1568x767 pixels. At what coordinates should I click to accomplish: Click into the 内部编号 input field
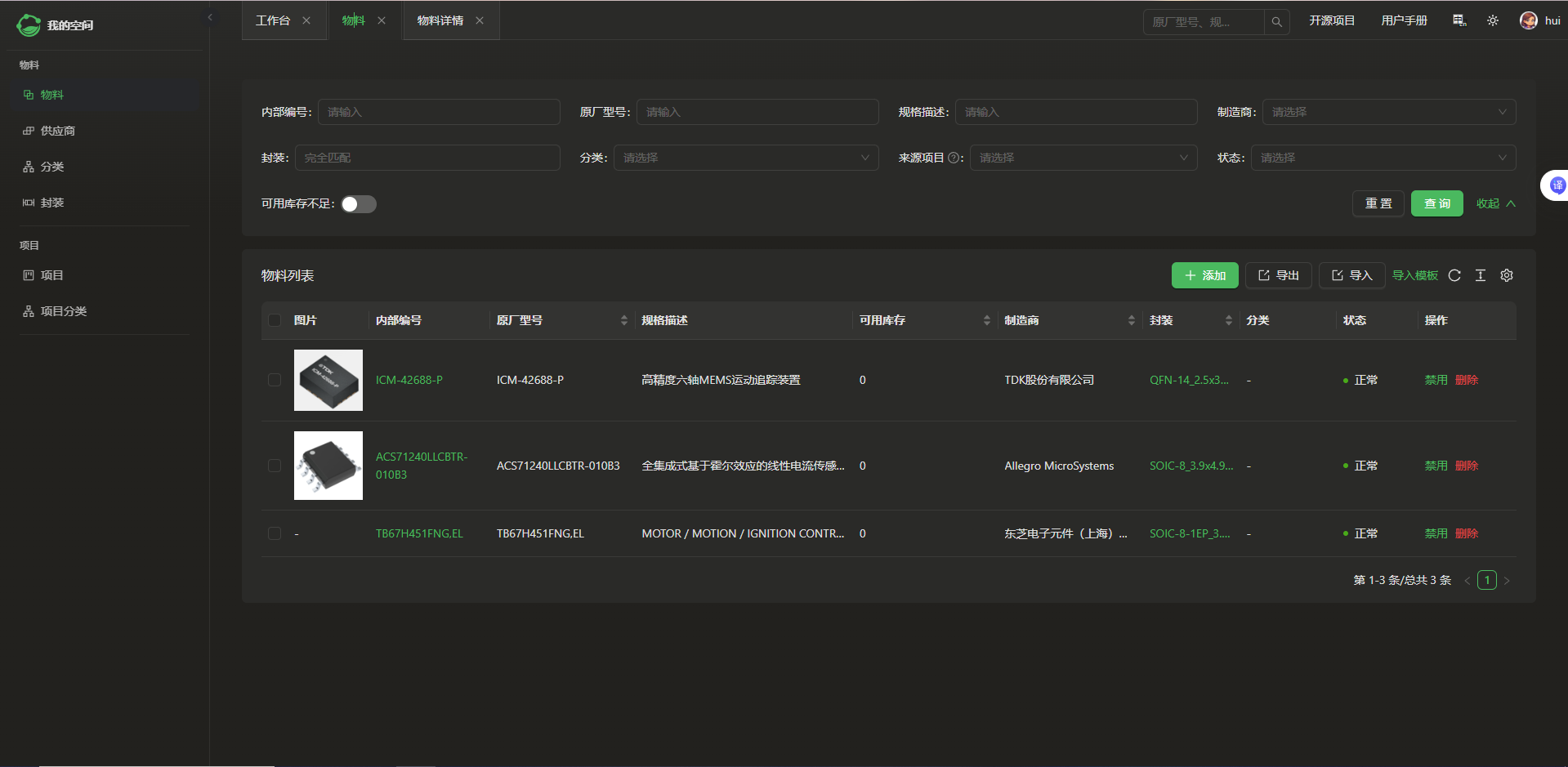pos(439,112)
